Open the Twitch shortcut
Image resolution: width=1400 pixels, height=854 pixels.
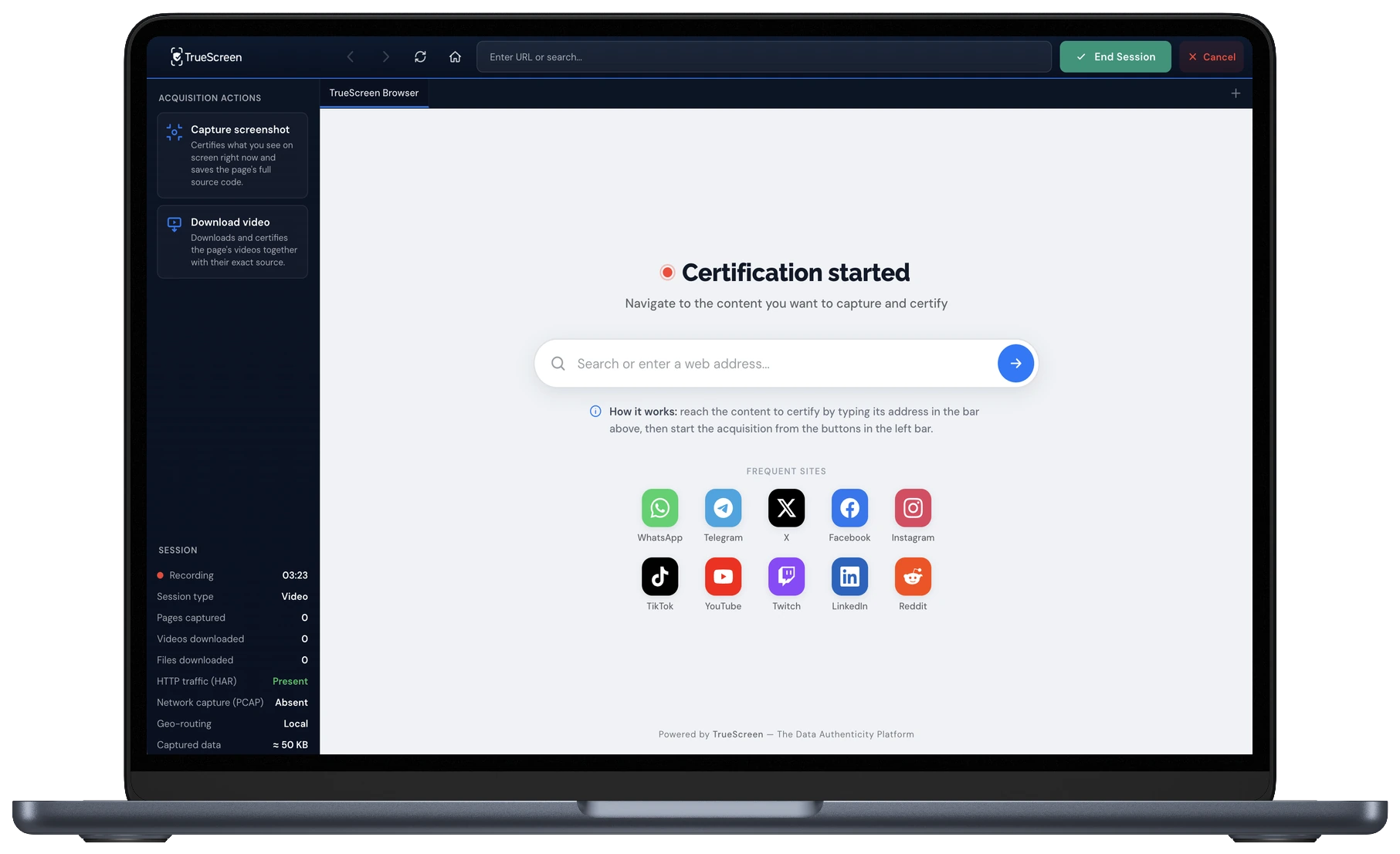pos(786,585)
